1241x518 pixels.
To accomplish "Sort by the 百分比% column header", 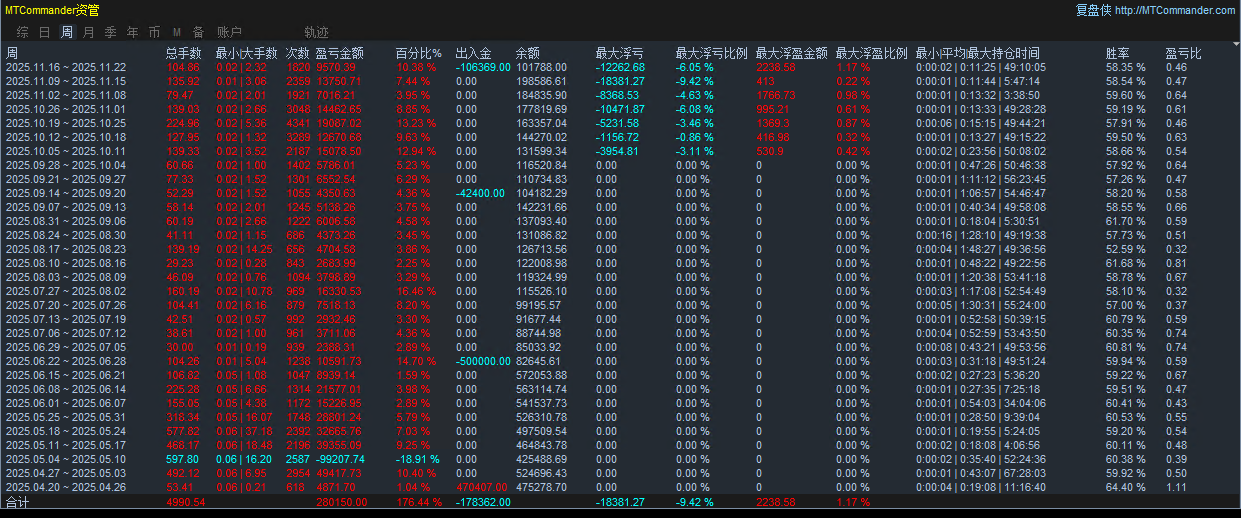I will coord(419,53).
